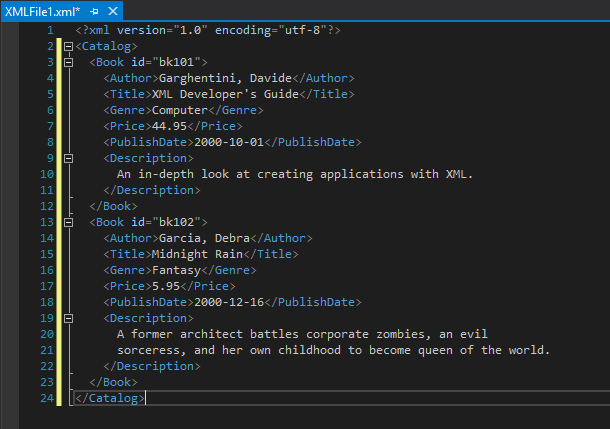Place cursor on the Fantasy genre value
This screenshot has height=429, width=610.
[176, 270]
